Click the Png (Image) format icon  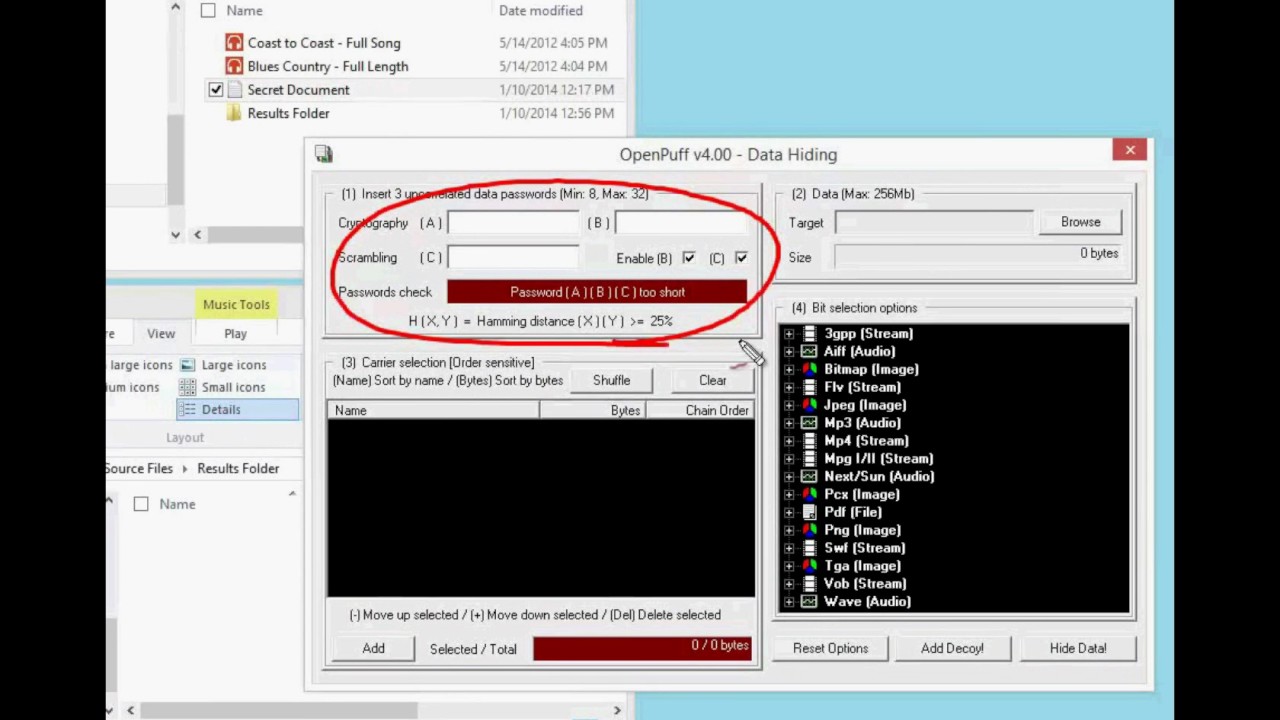809,530
